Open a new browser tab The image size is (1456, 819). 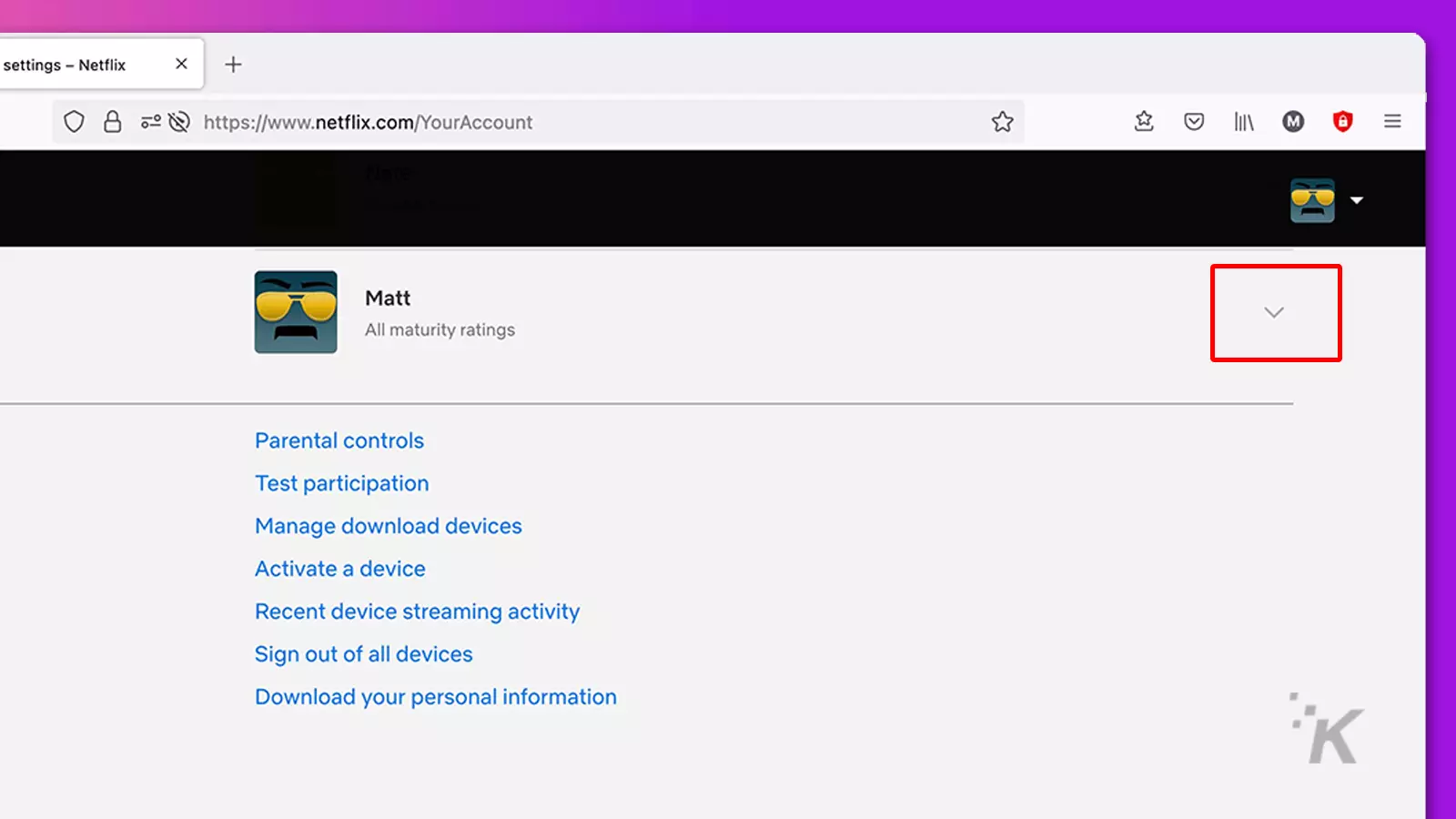[233, 64]
